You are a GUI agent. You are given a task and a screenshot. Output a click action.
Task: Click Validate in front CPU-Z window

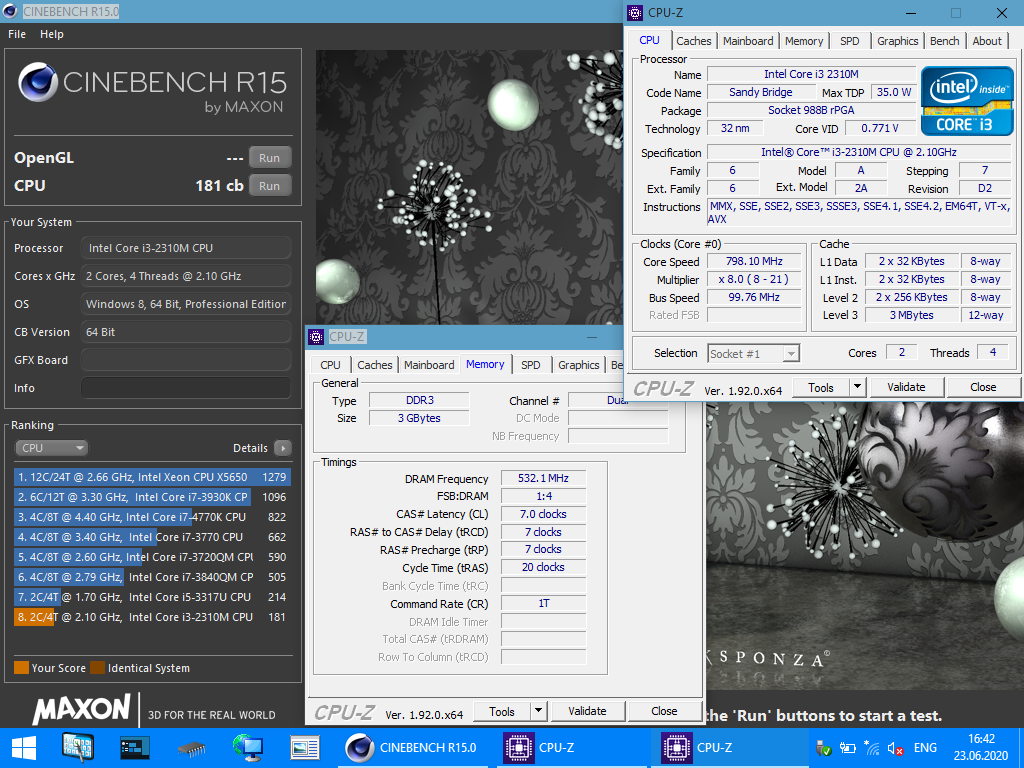pos(906,387)
